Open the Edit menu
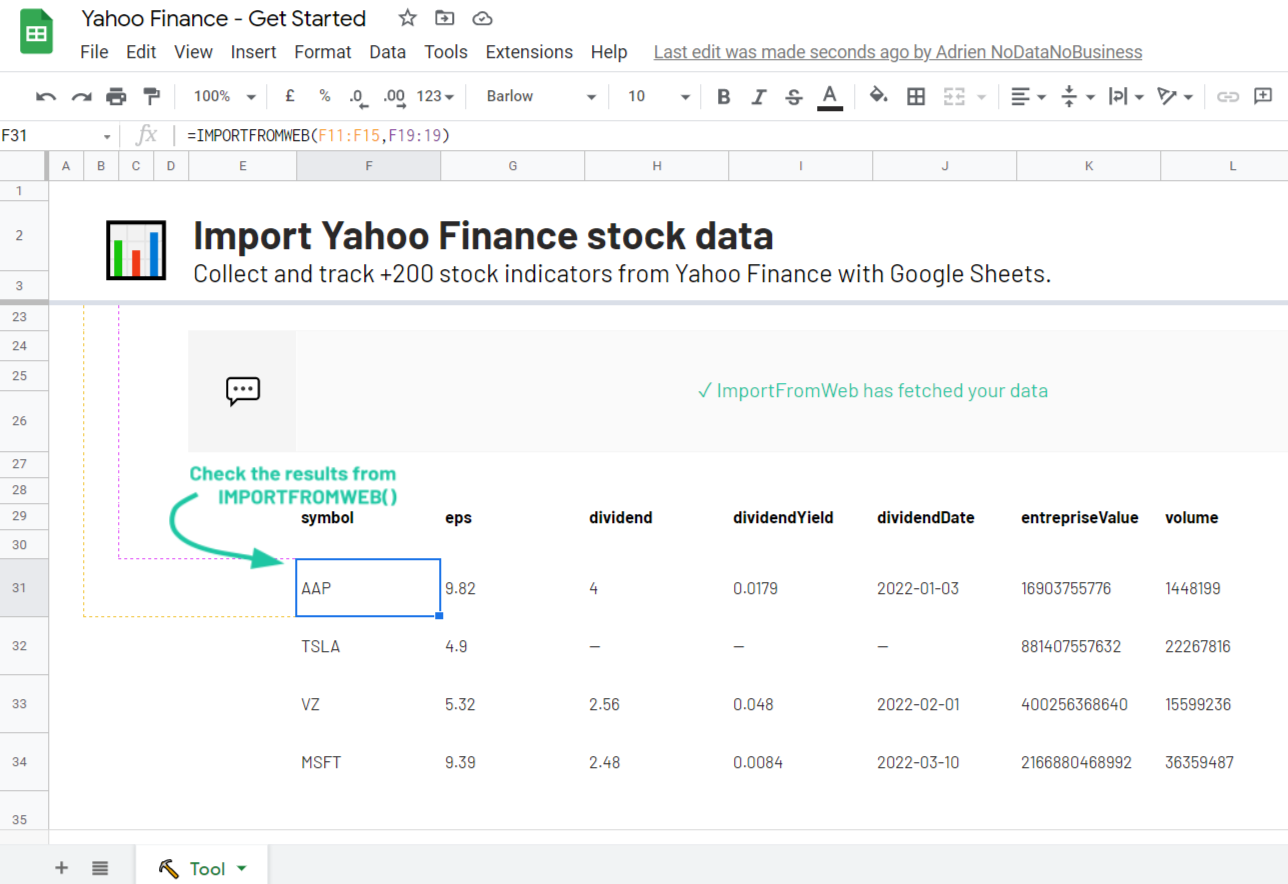Image resolution: width=1288 pixels, height=884 pixels. (141, 52)
